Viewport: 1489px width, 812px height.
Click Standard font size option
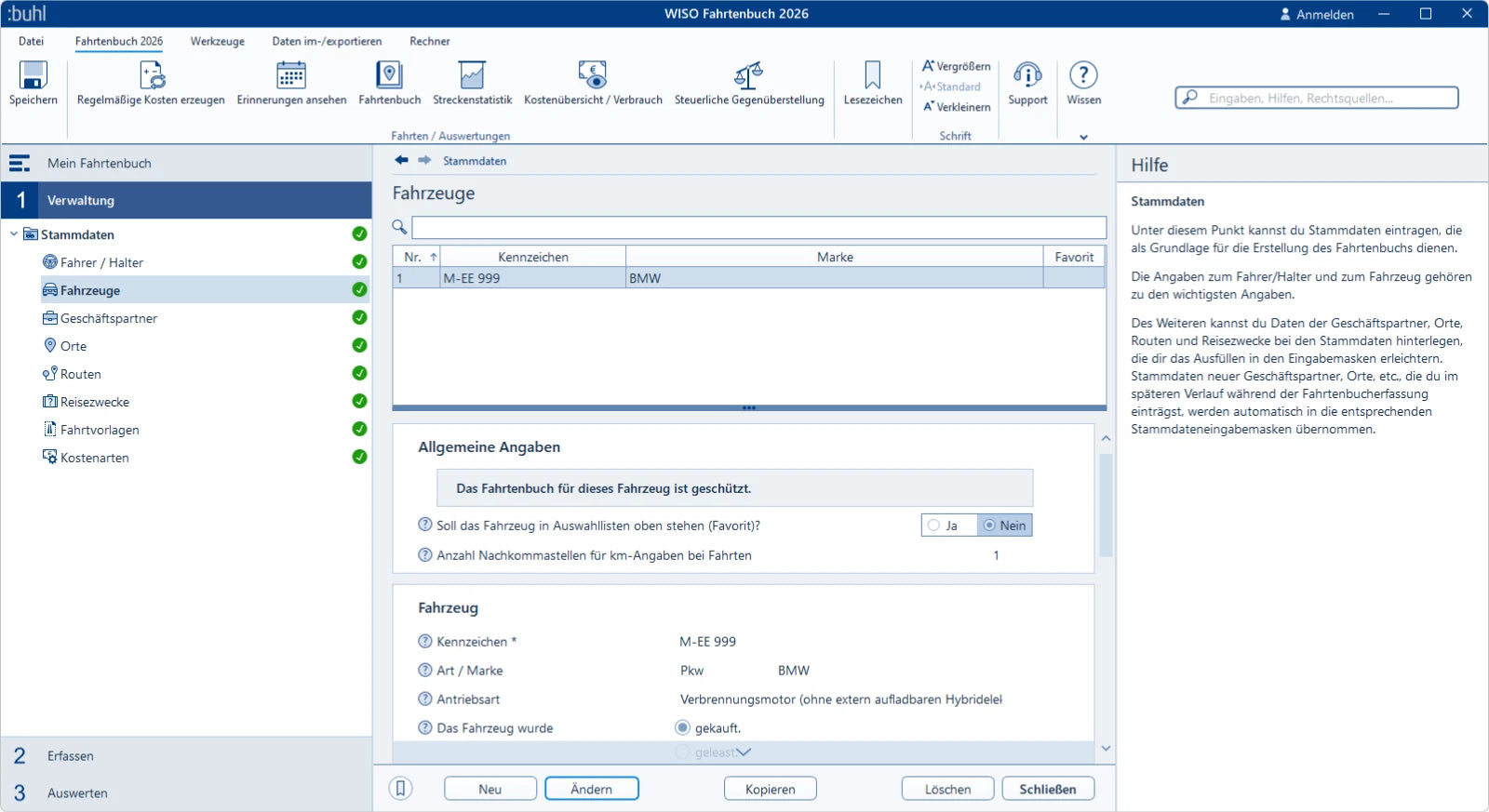(950, 87)
